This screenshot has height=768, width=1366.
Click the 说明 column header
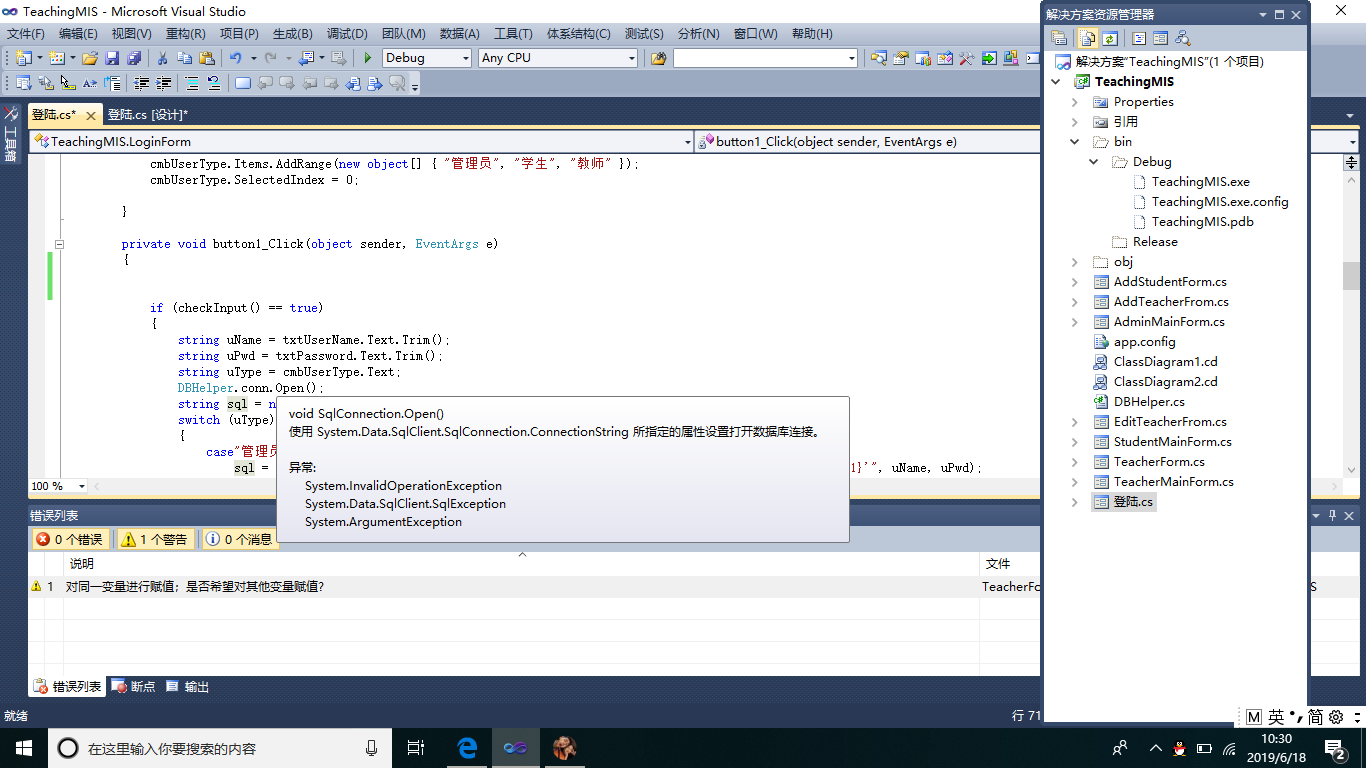(x=82, y=565)
